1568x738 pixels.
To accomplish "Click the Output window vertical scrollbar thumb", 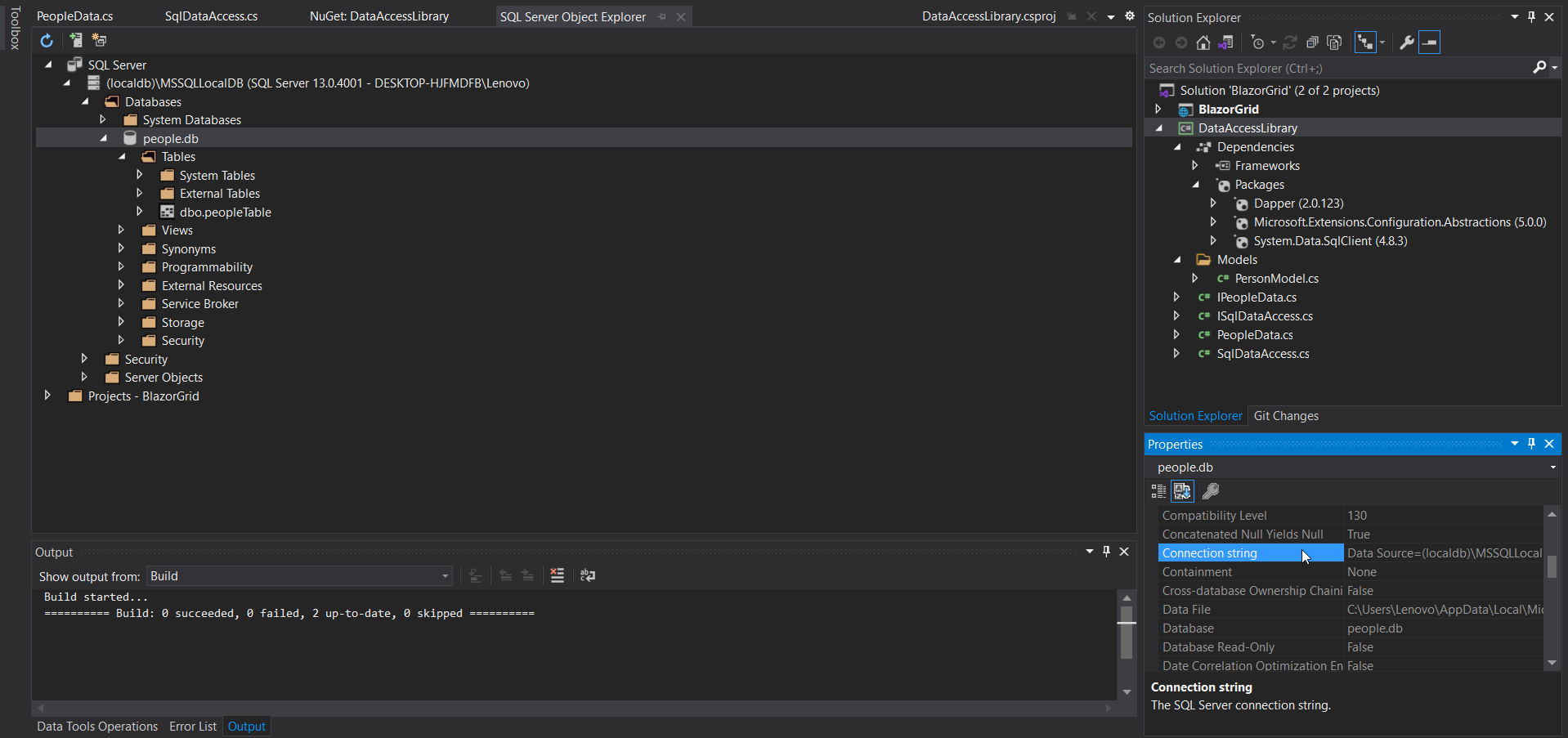I will pos(1127,633).
